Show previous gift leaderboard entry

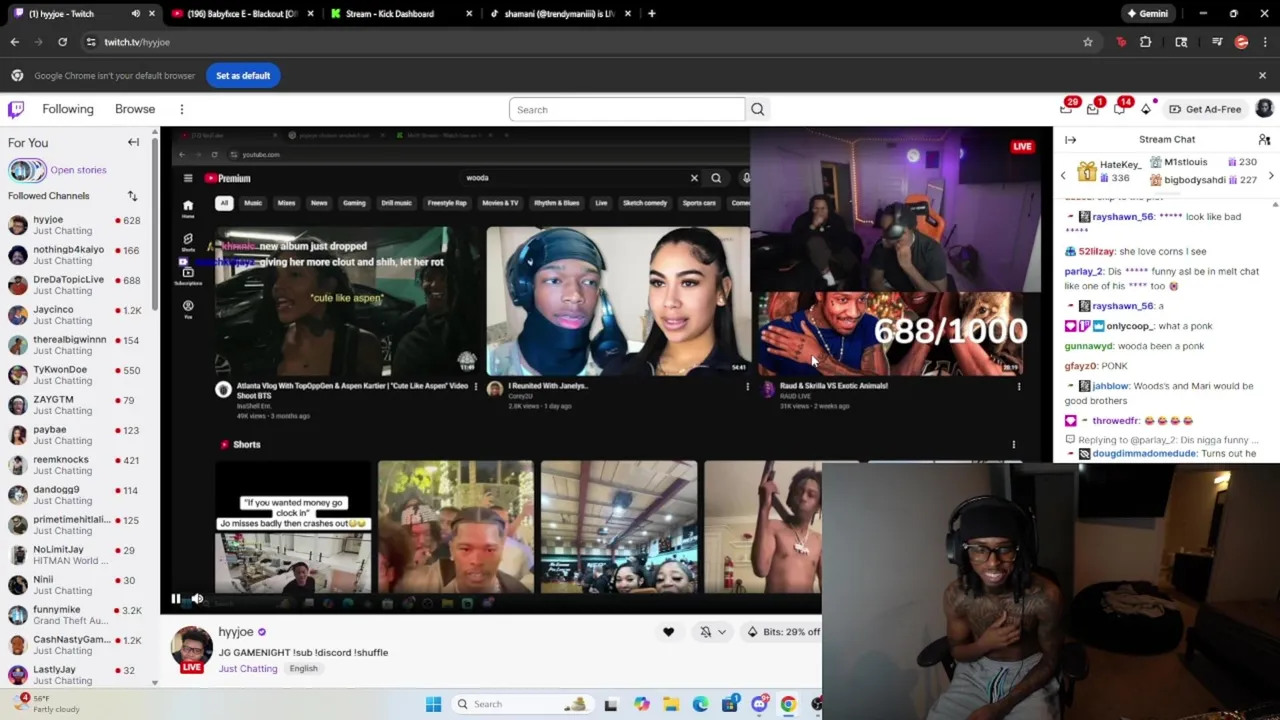click(x=1063, y=176)
